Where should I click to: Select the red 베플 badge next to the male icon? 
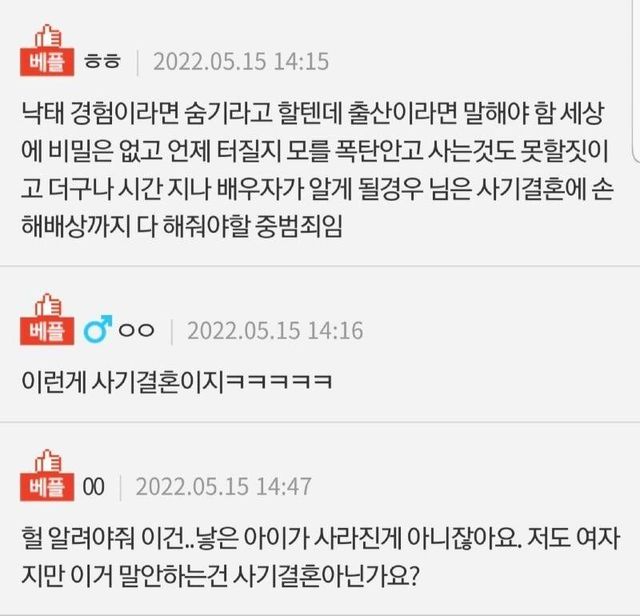(x=47, y=331)
